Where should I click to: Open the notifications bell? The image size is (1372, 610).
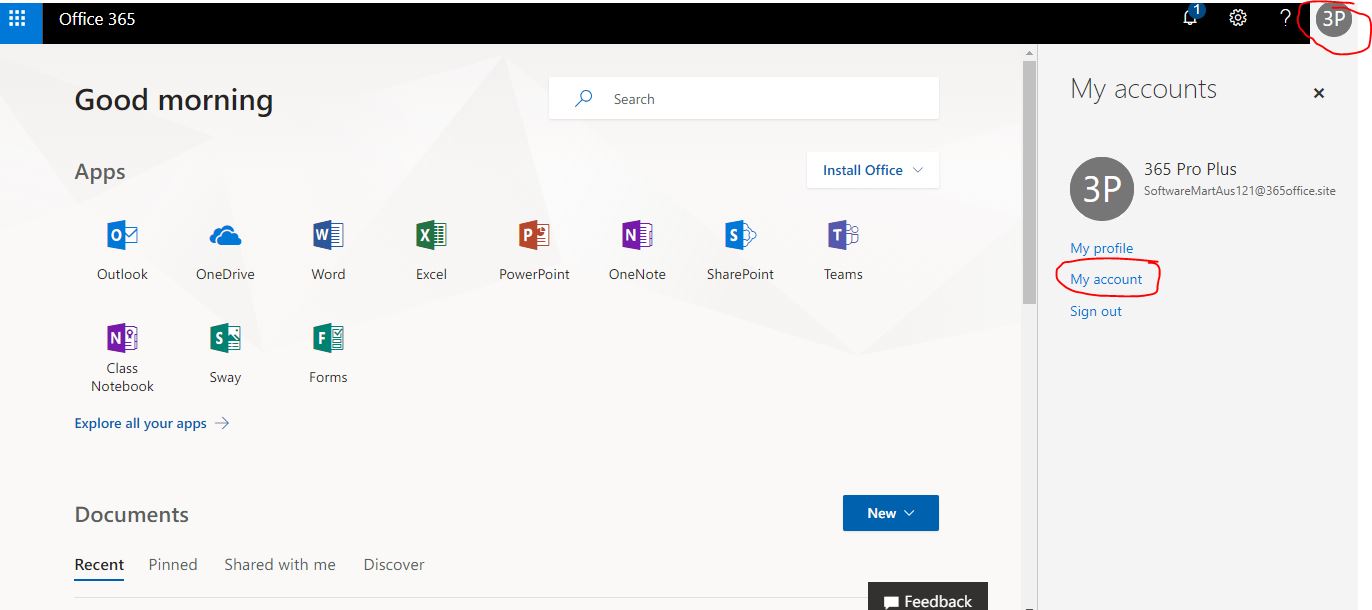[x=1191, y=18]
